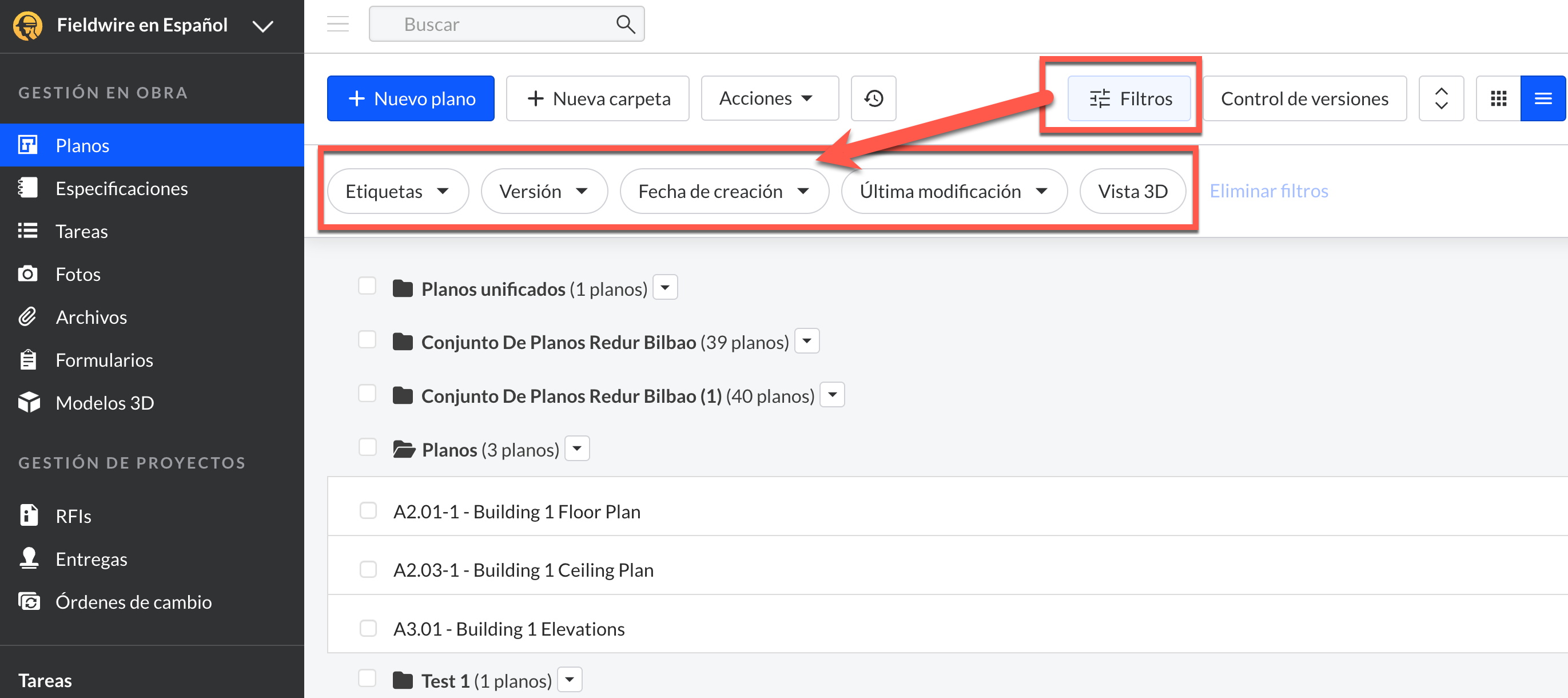Click the search magnifier icon
The image size is (1568, 698).
625,25
